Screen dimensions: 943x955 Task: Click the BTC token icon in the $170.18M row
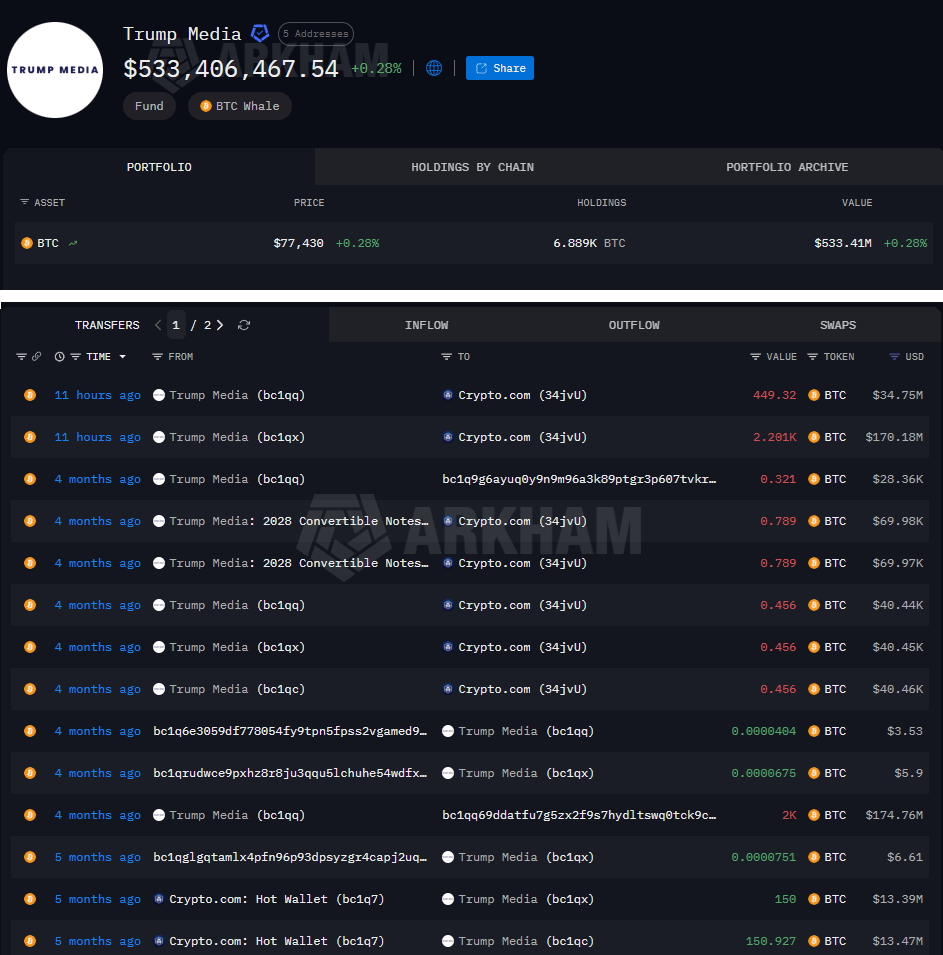814,437
